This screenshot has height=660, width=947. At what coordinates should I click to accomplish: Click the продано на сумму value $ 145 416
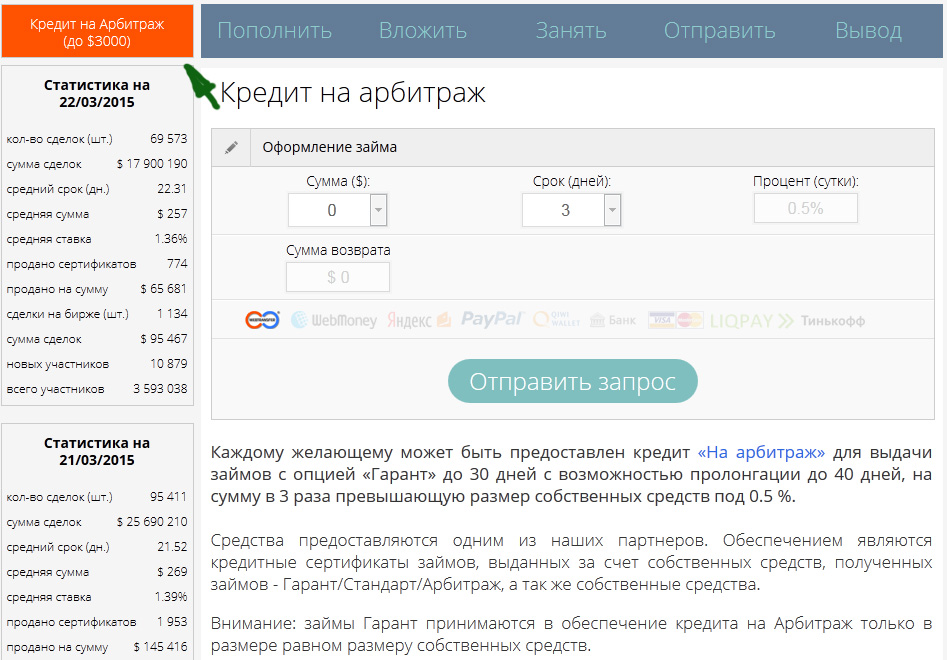tap(161, 647)
